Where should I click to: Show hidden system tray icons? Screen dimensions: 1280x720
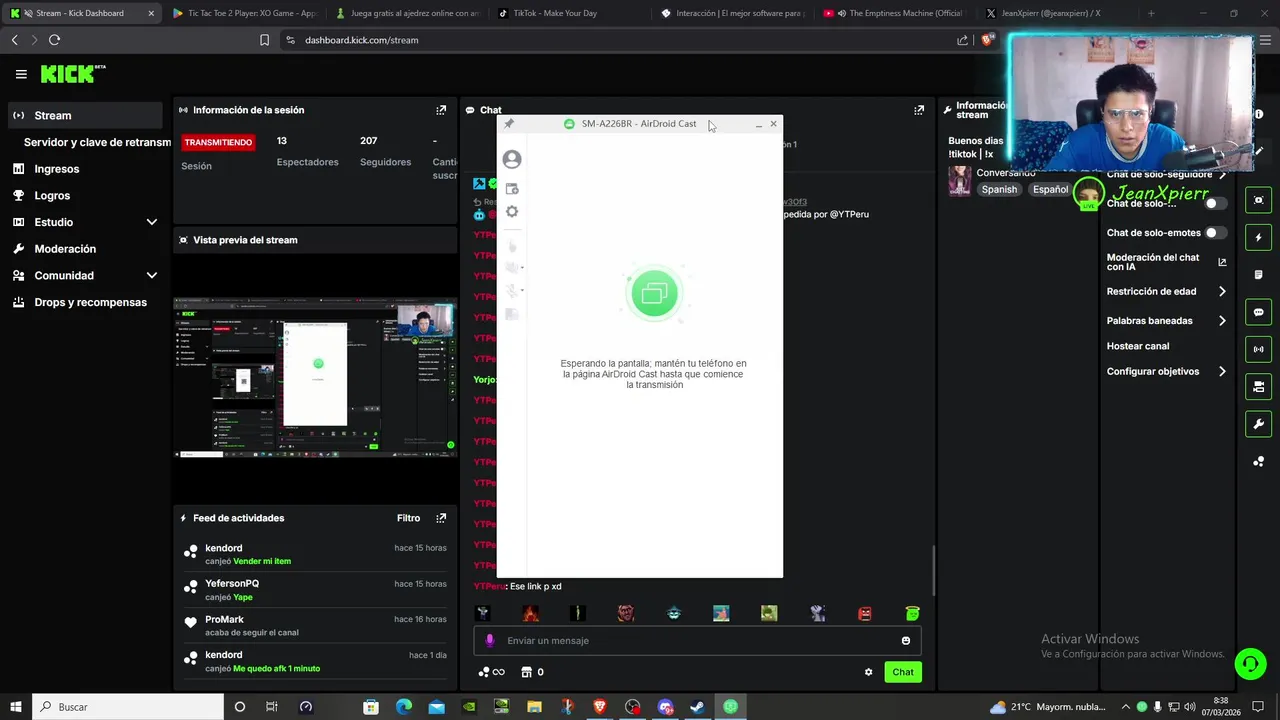coord(1125,707)
